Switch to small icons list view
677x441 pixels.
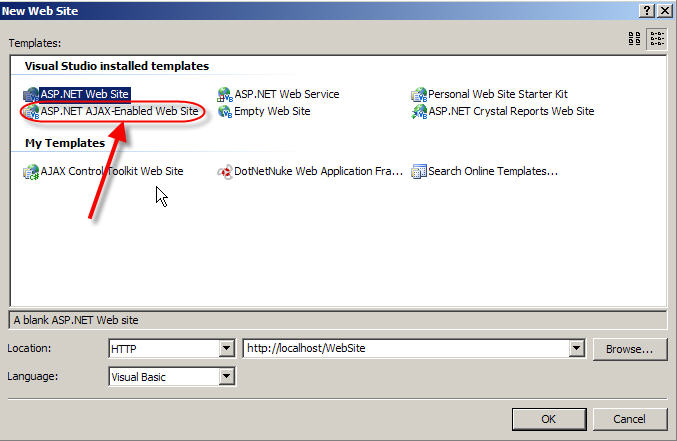pyautogui.click(x=657, y=39)
